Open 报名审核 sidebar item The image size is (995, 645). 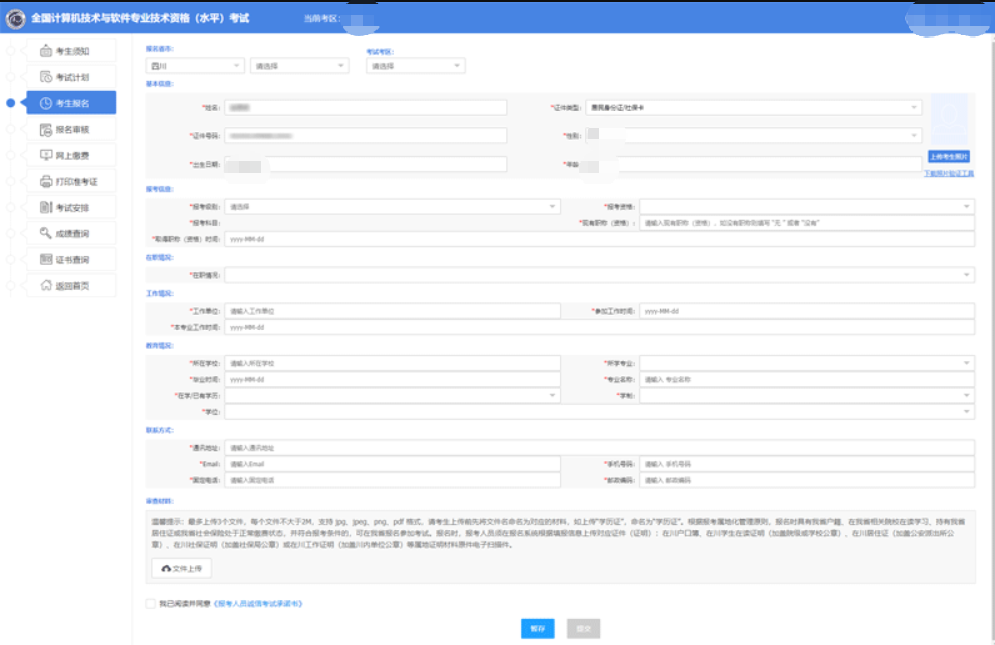pyautogui.click(x=72, y=129)
